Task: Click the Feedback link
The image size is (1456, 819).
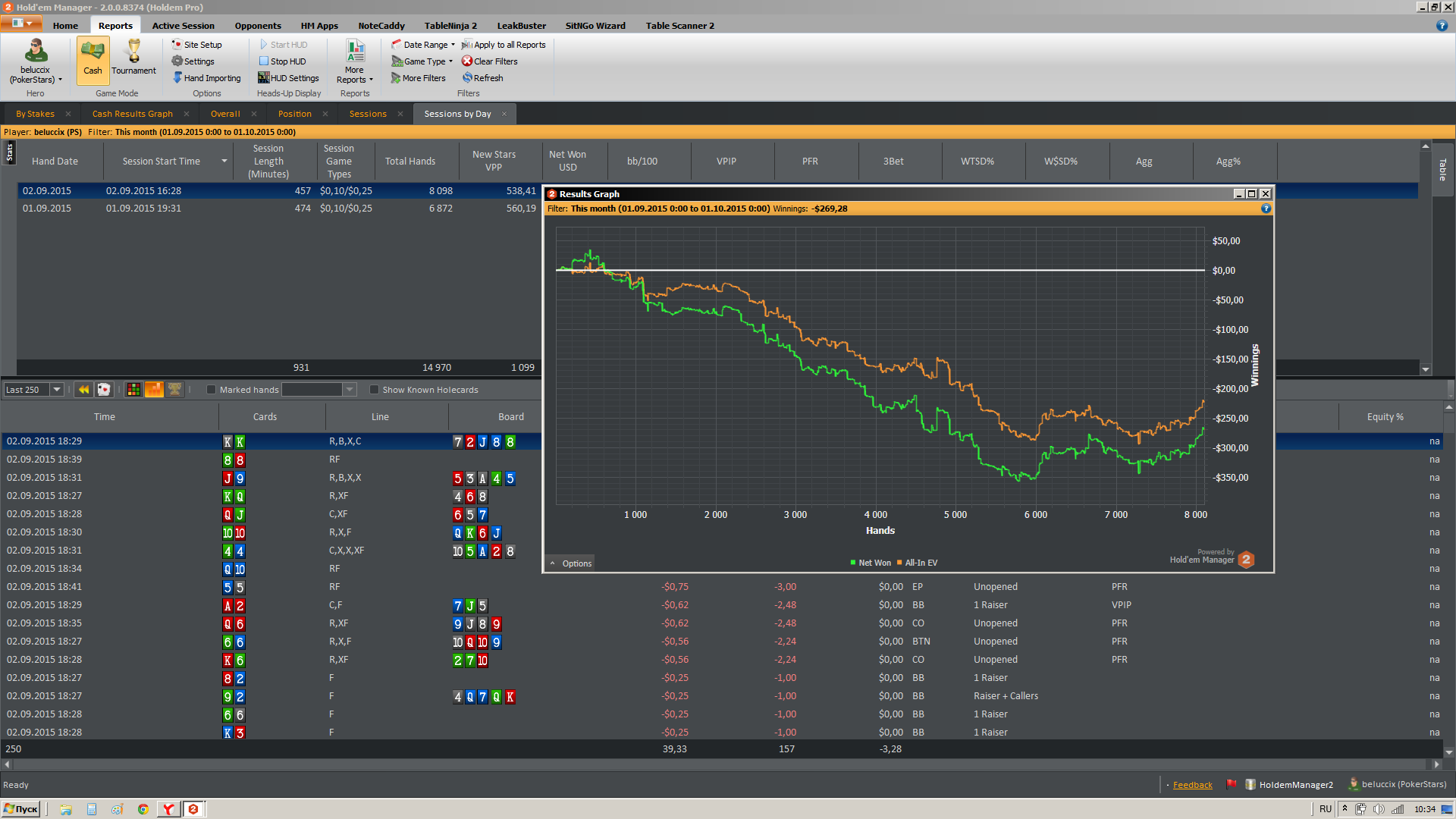Action: (x=1192, y=785)
